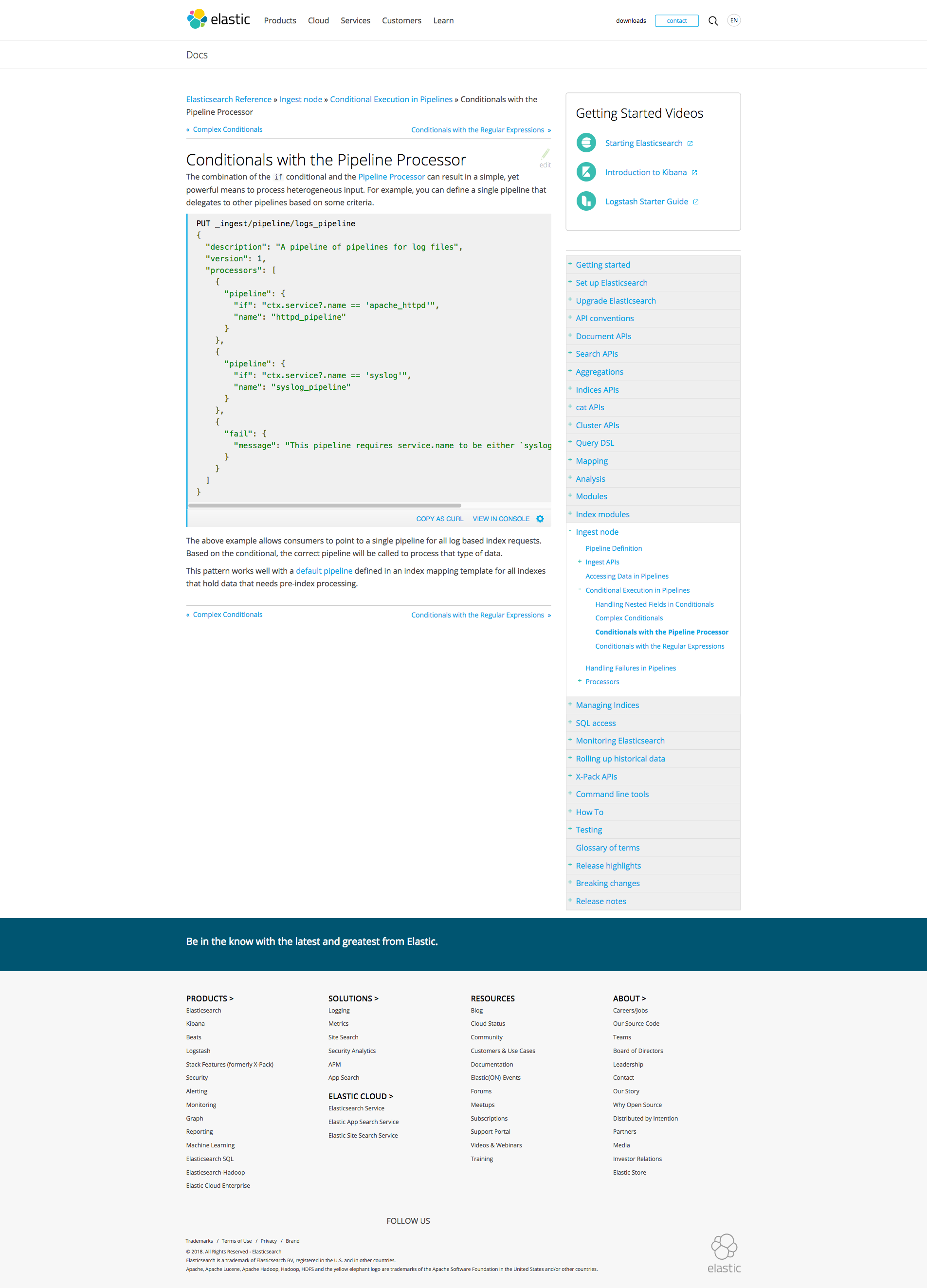Click the Logstash video icon
The height and width of the screenshot is (1288, 927).
tap(586, 200)
